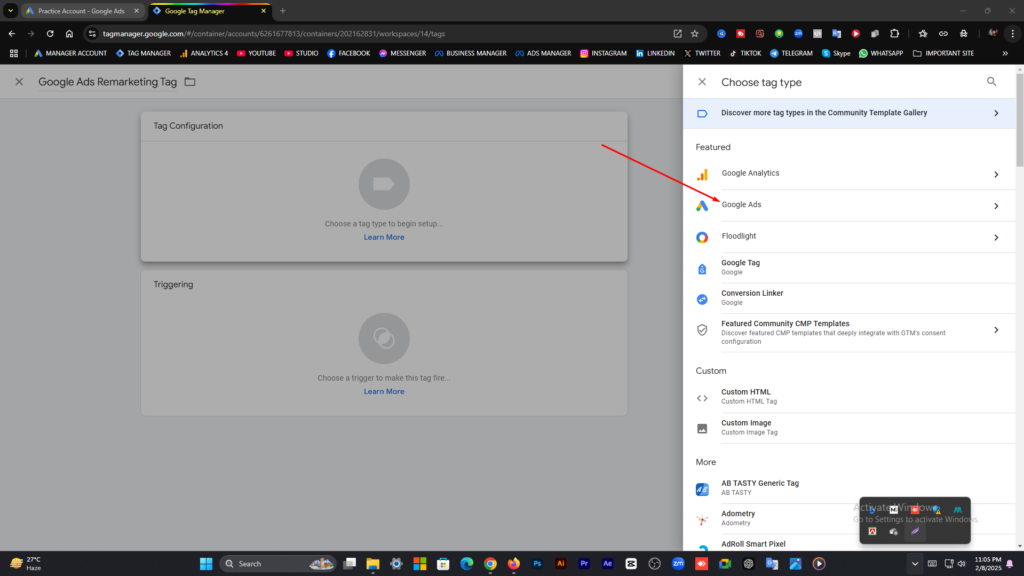Click the folder icon beside tag name
This screenshot has width=1024, height=576.
(x=190, y=82)
